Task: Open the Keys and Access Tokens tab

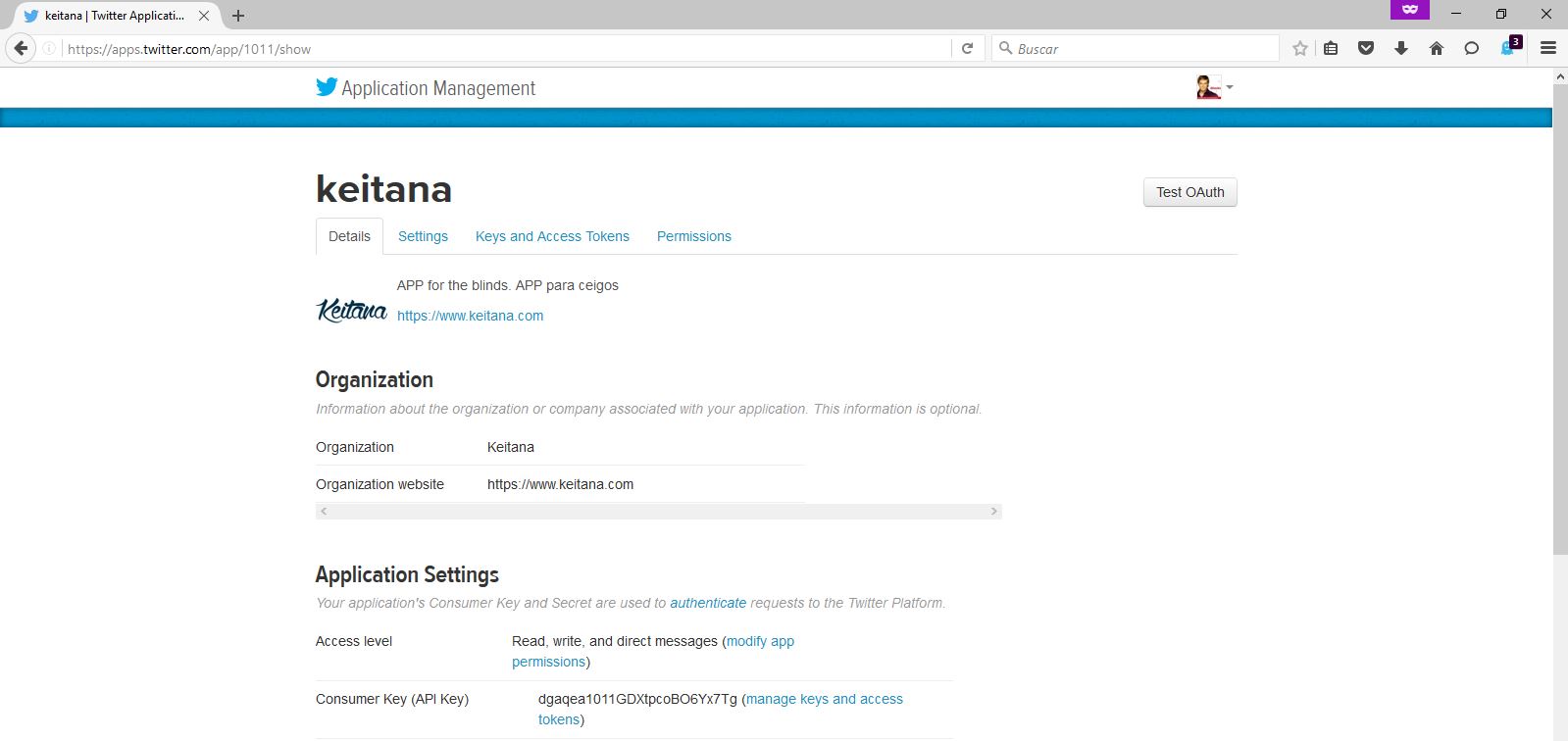Action: pos(552,236)
